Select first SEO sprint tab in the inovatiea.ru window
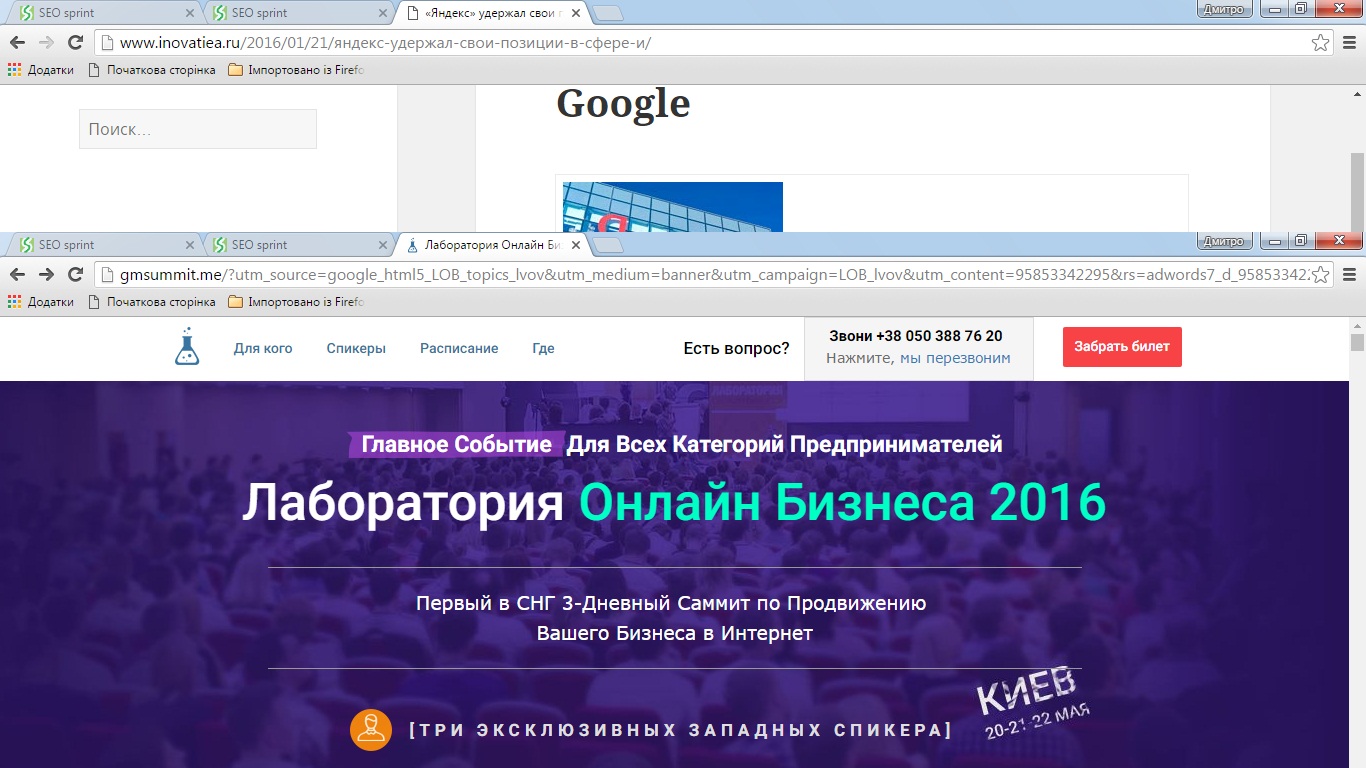 click(104, 13)
